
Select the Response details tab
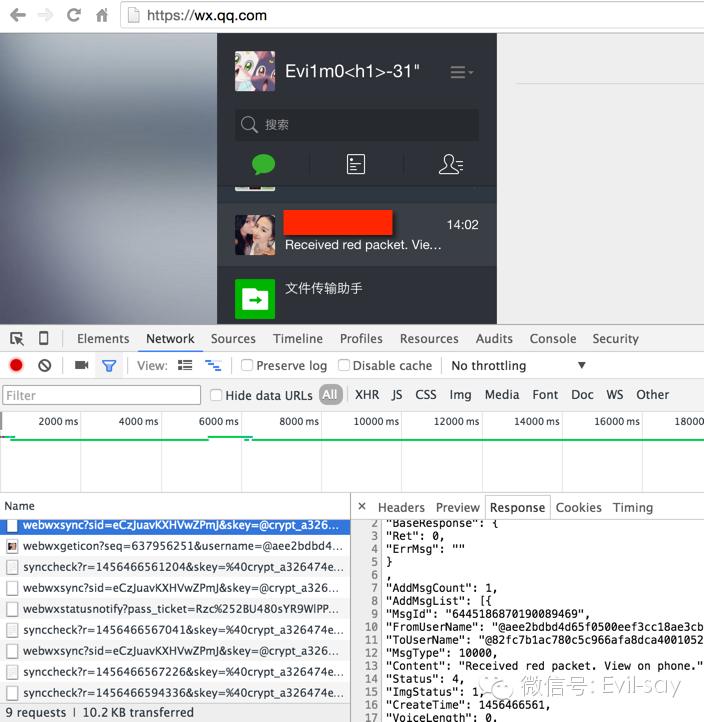tap(518, 507)
